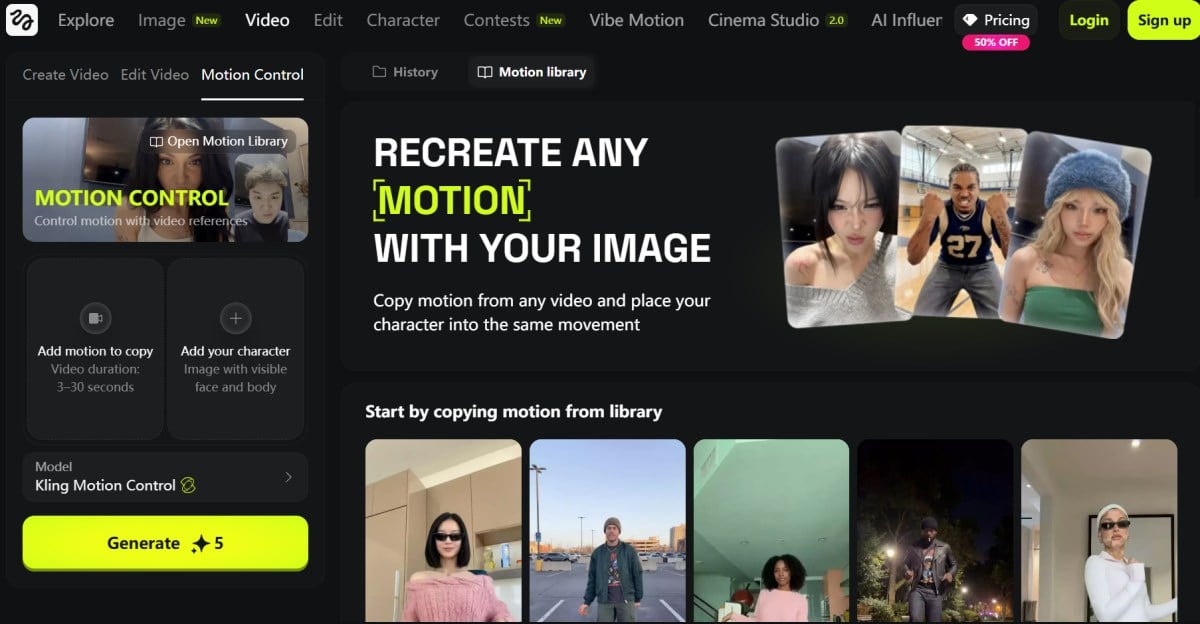
Task: Switch to the Create Video tab
Action: (x=65, y=74)
